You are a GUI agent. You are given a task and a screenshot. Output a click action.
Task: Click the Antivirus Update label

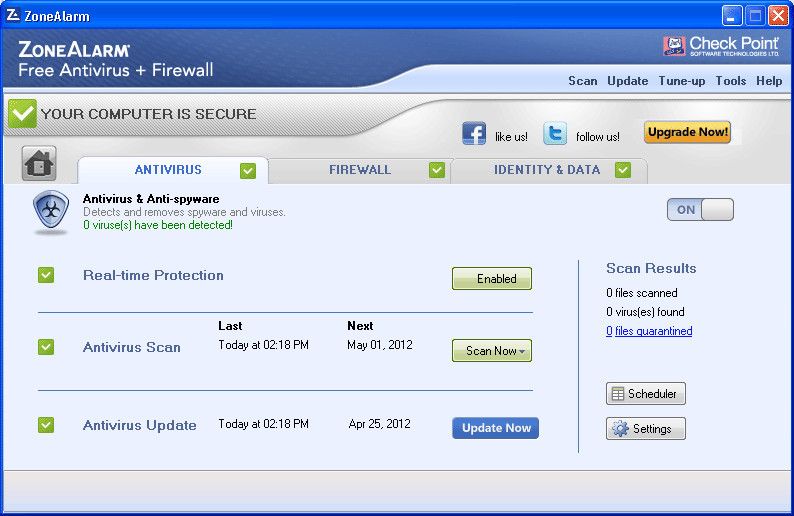click(x=140, y=425)
